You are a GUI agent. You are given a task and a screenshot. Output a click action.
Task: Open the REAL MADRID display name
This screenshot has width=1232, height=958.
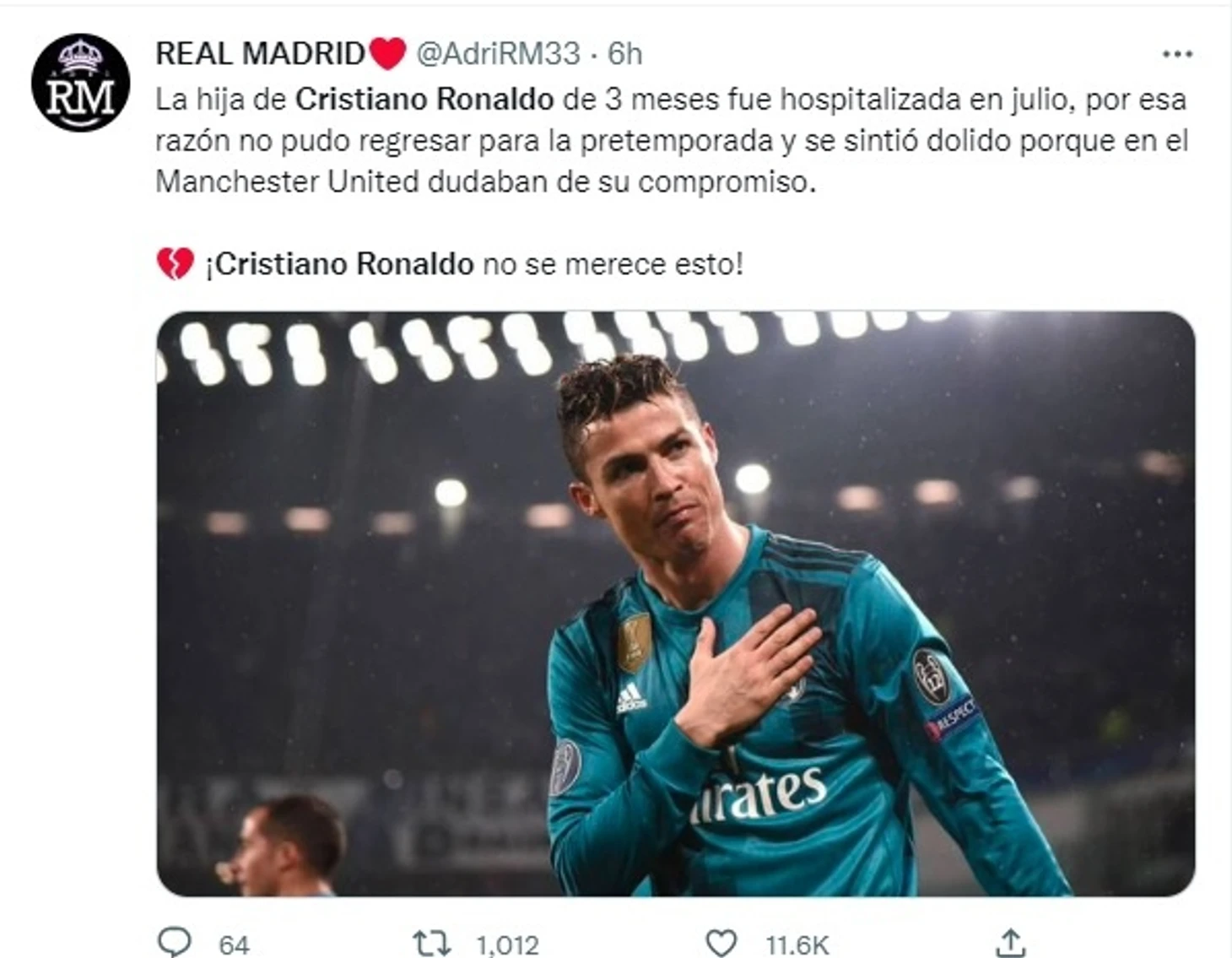(260, 54)
